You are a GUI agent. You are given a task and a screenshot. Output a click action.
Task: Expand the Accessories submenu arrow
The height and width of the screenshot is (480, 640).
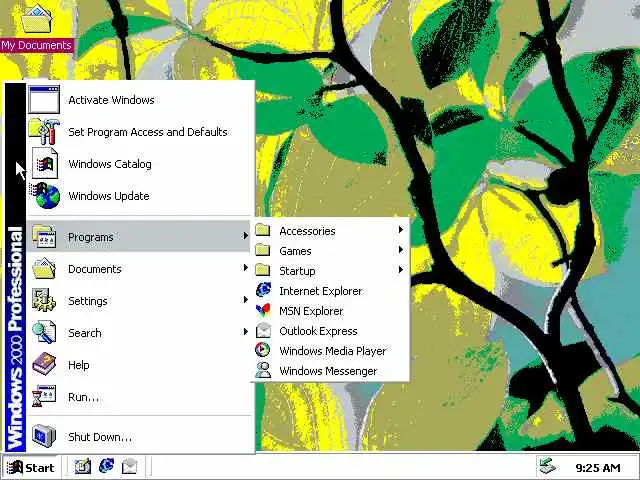[x=401, y=230]
